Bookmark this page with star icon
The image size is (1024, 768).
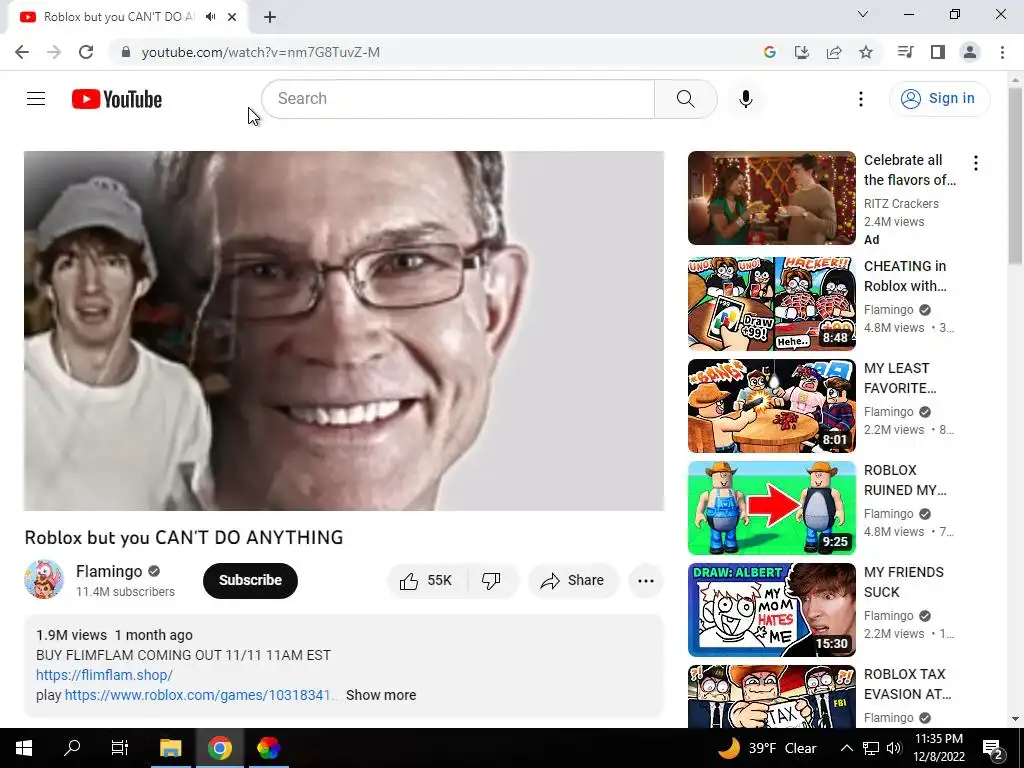click(866, 52)
